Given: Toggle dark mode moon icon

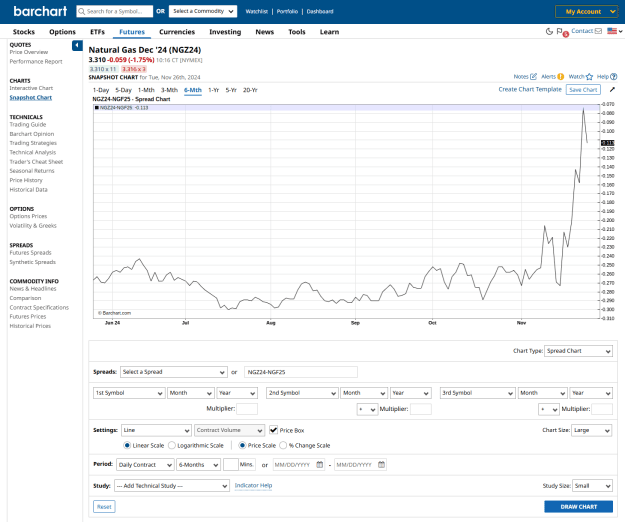Looking at the screenshot, I should [x=549, y=31].
